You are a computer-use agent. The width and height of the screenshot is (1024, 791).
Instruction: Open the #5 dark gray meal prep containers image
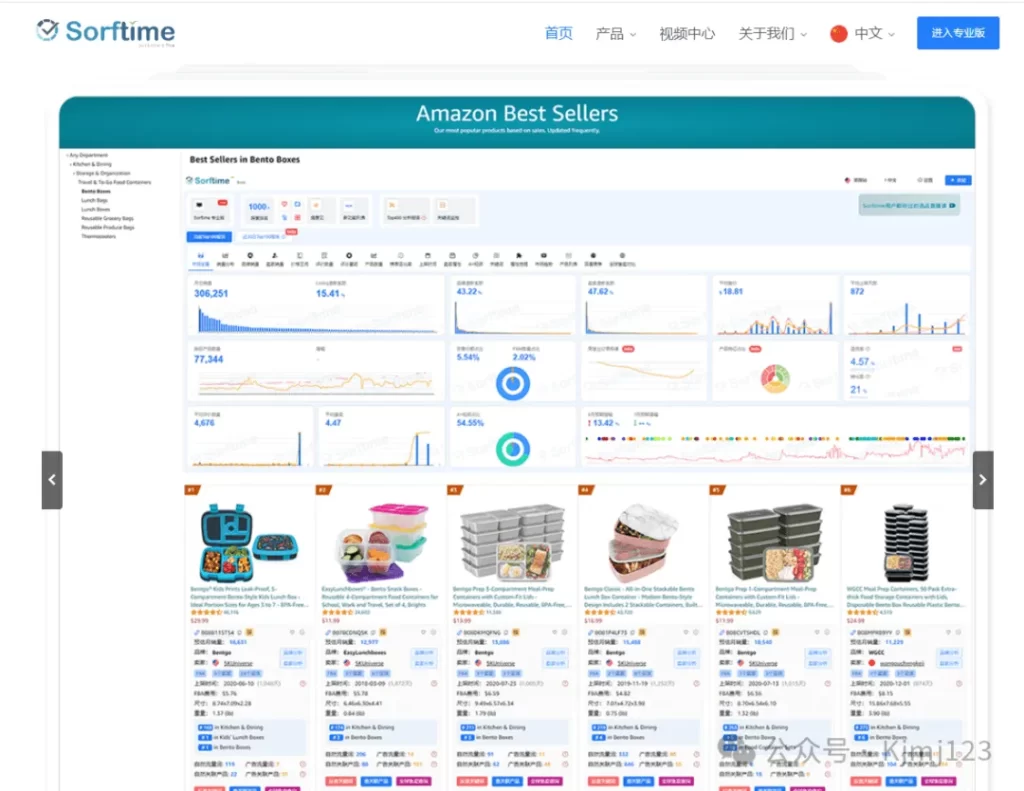[x=775, y=541]
